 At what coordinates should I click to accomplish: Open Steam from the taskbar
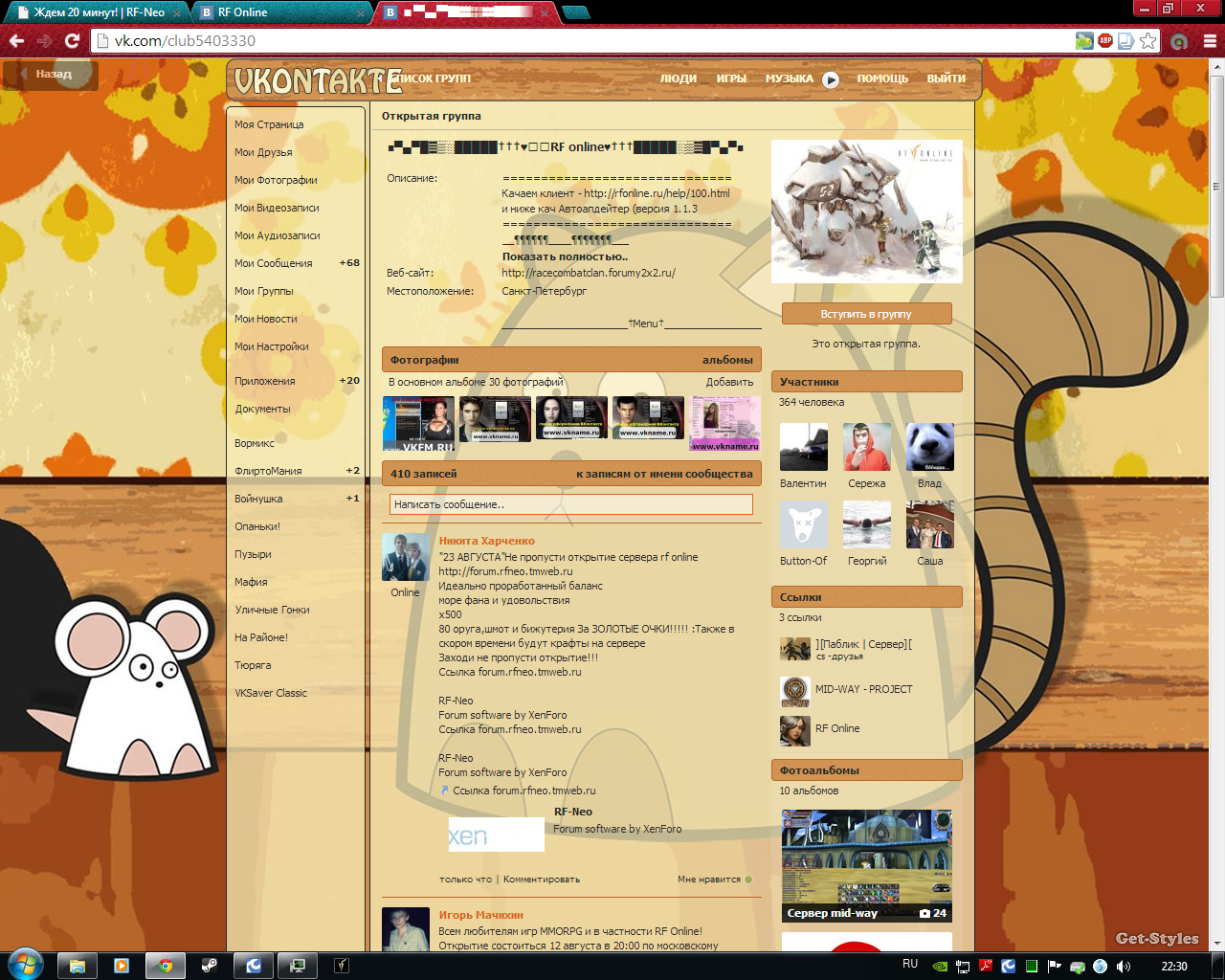210,966
